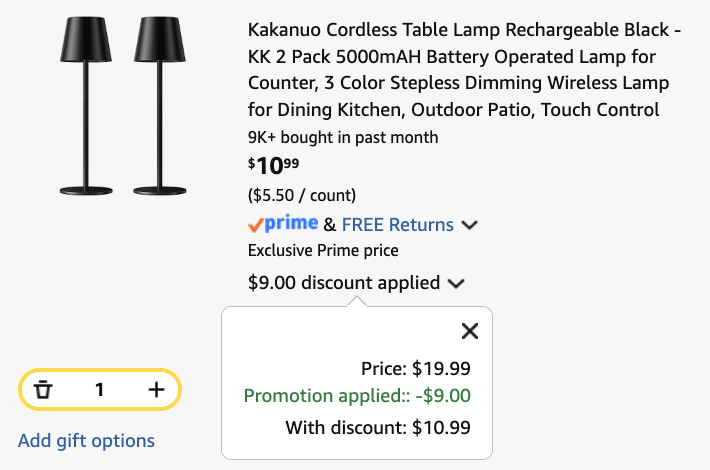Click the ($5.50 / count) unit price

click(x=302, y=195)
